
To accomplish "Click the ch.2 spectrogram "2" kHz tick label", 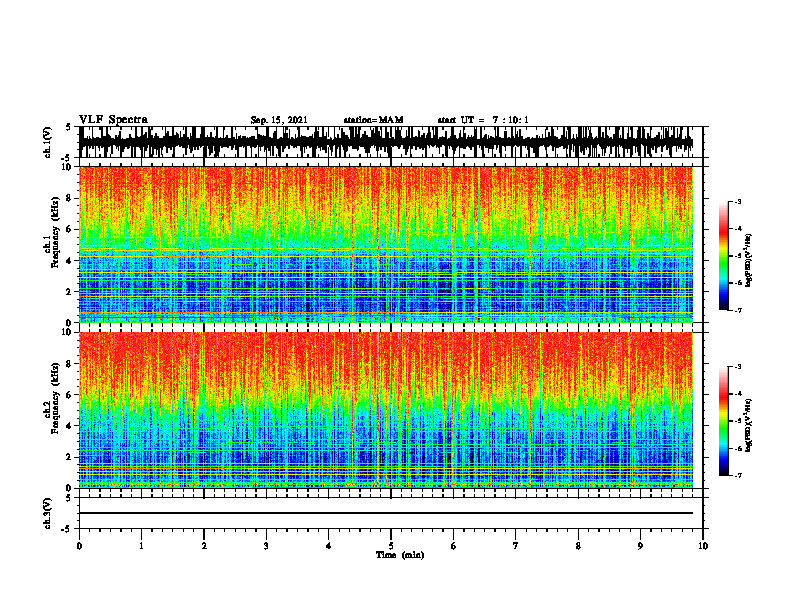I will click(70, 457).
